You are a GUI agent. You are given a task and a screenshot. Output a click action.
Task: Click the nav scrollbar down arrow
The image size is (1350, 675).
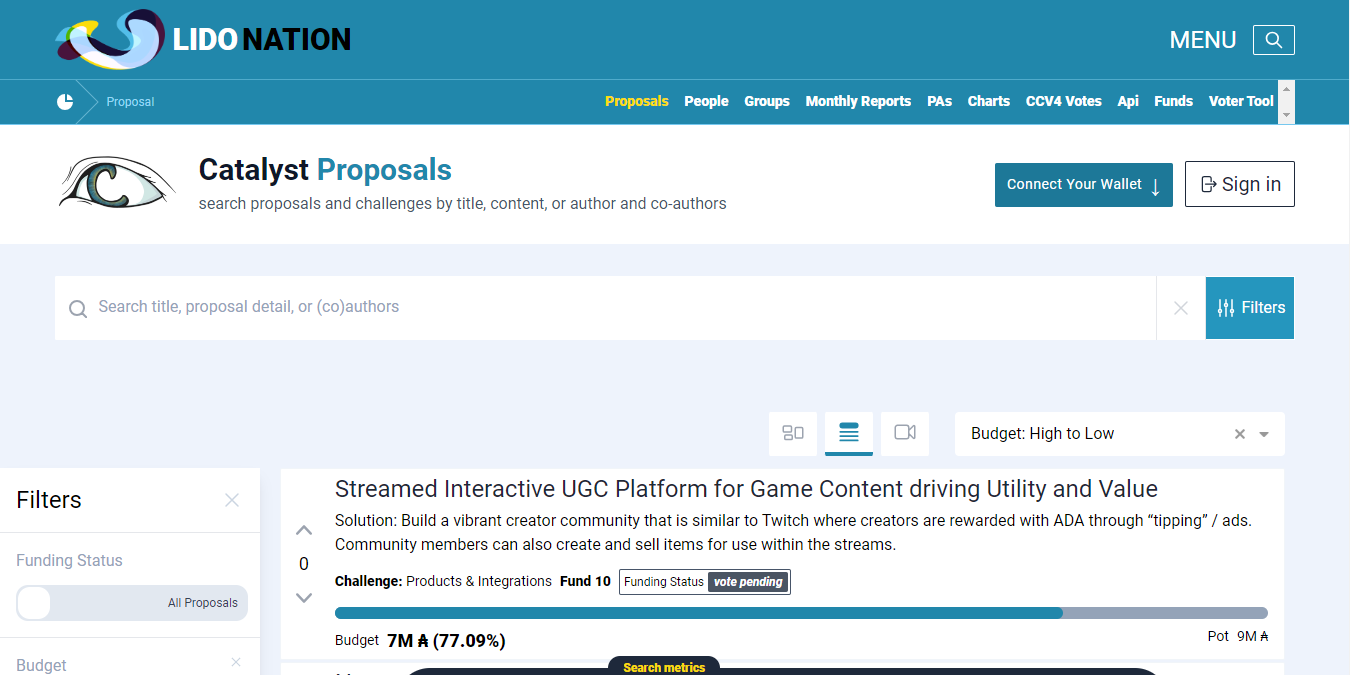[1286, 116]
